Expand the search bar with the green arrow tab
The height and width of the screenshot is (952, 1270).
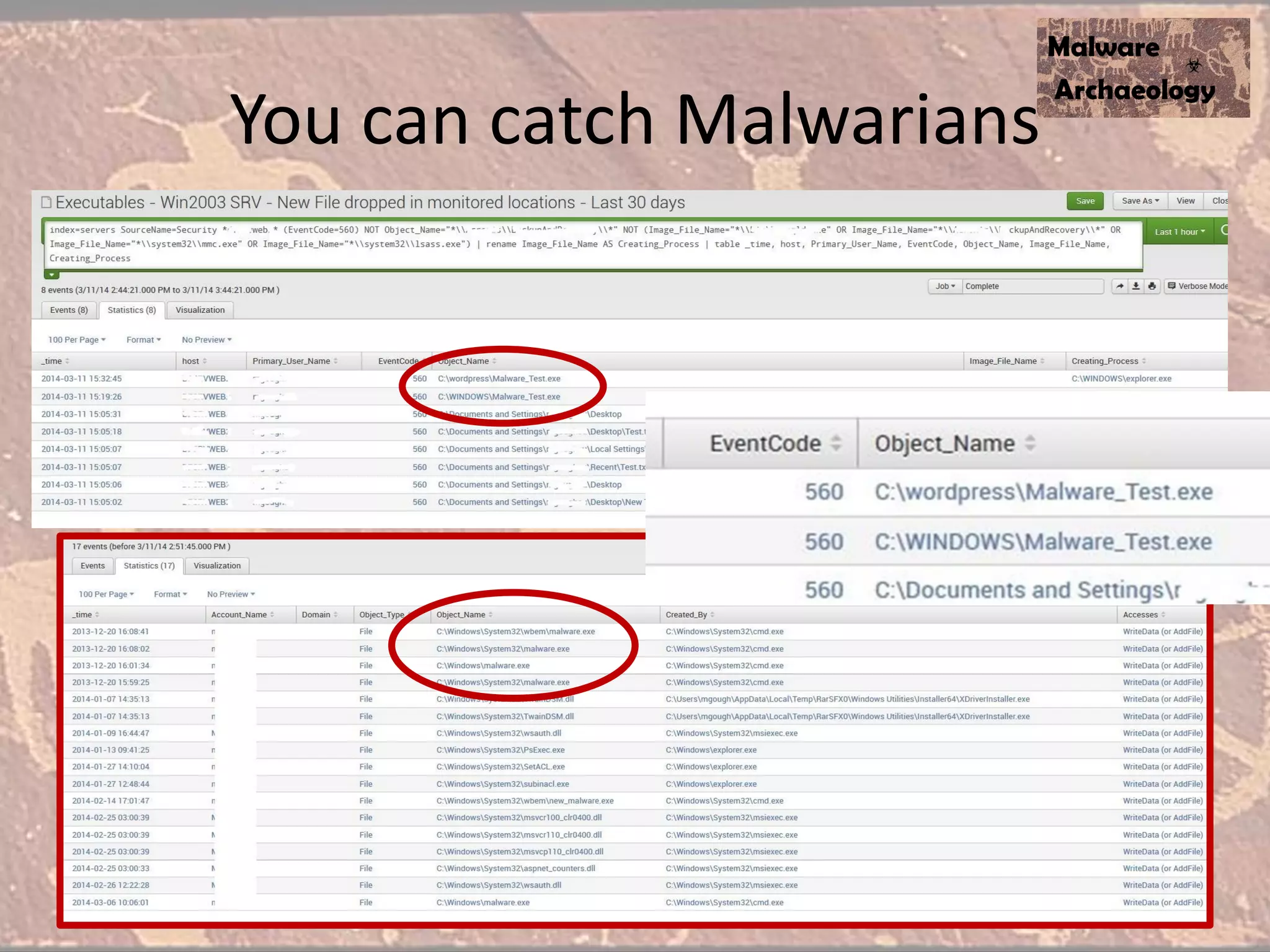click(x=52, y=274)
